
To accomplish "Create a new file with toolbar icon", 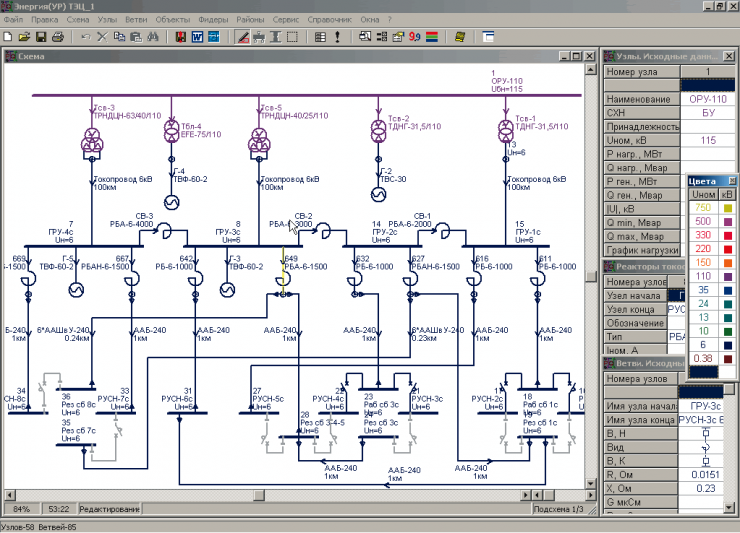I will (x=8, y=37).
